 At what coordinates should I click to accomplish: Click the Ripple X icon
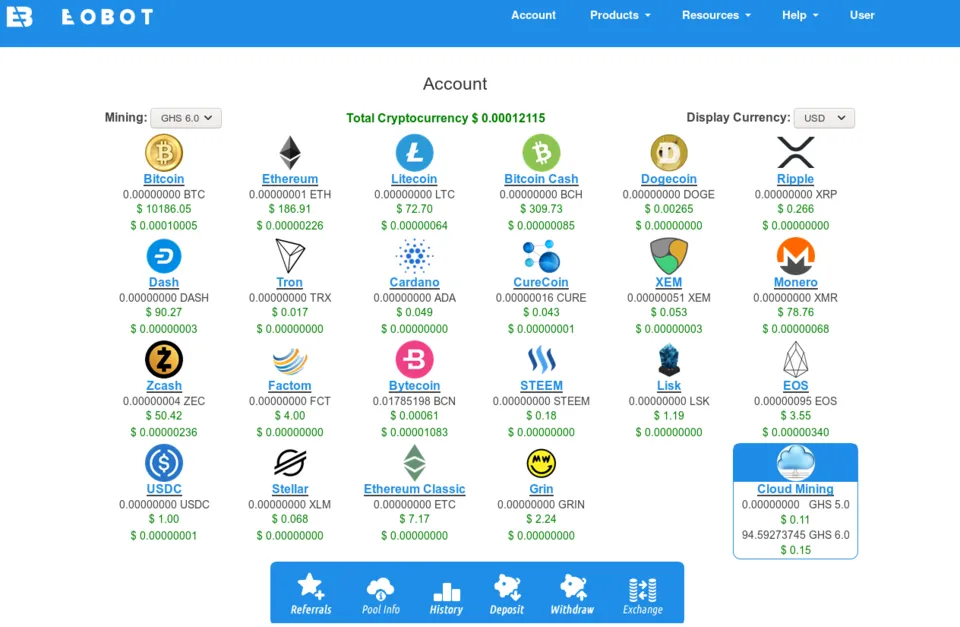[795, 152]
